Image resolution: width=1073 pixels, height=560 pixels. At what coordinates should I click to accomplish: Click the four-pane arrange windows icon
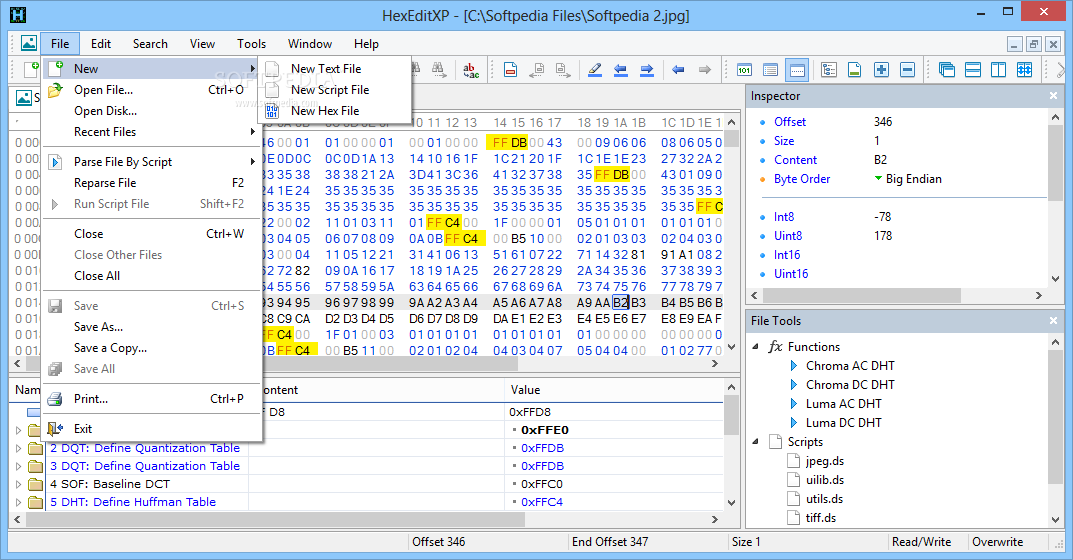1024,70
